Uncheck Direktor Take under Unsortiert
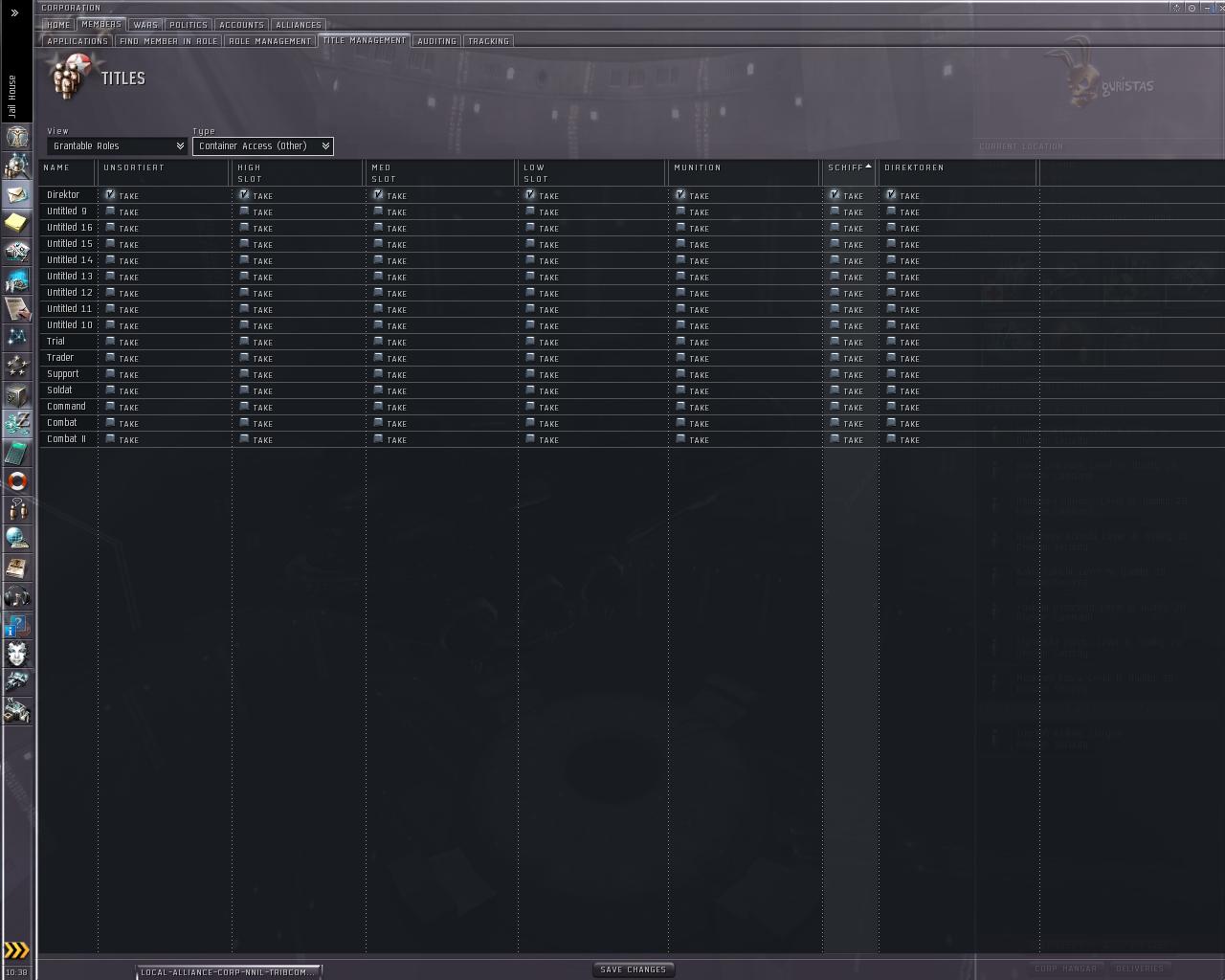The height and width of the screenshot is (980, 1225). (110, 195)
